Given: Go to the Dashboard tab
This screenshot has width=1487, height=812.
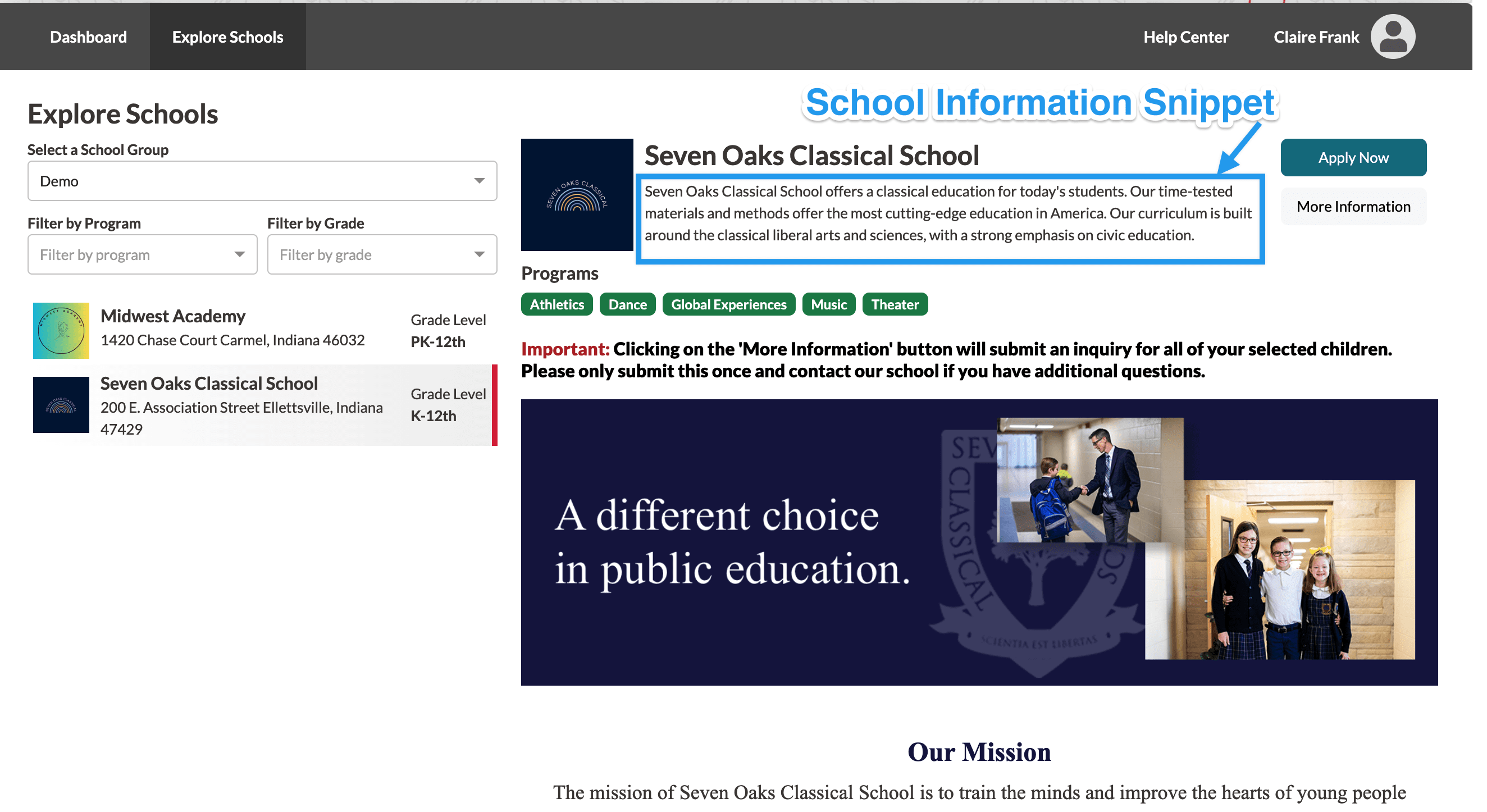Looking at the screenshot, I should coord(88,37).
